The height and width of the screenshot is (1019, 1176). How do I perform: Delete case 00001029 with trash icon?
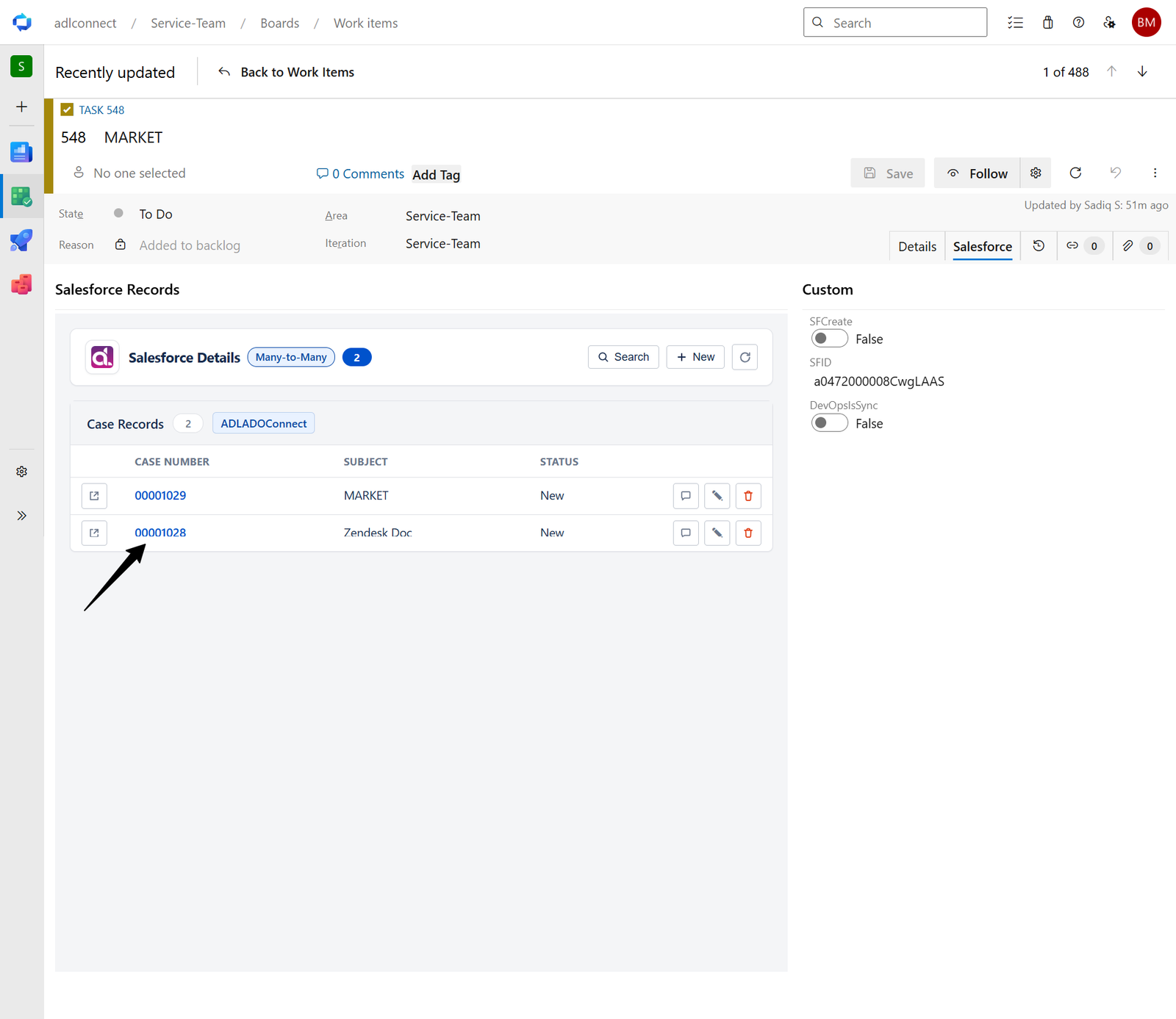point(748,496)
